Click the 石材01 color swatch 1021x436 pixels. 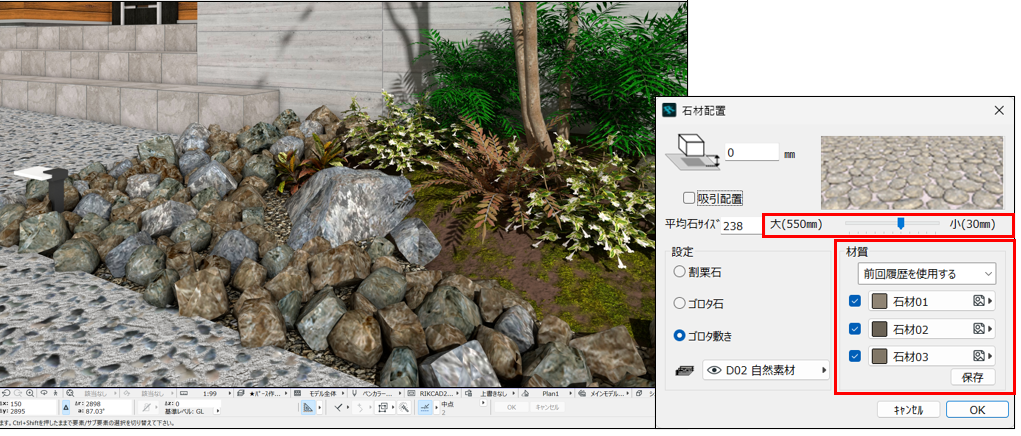click(x=879, y=301)
